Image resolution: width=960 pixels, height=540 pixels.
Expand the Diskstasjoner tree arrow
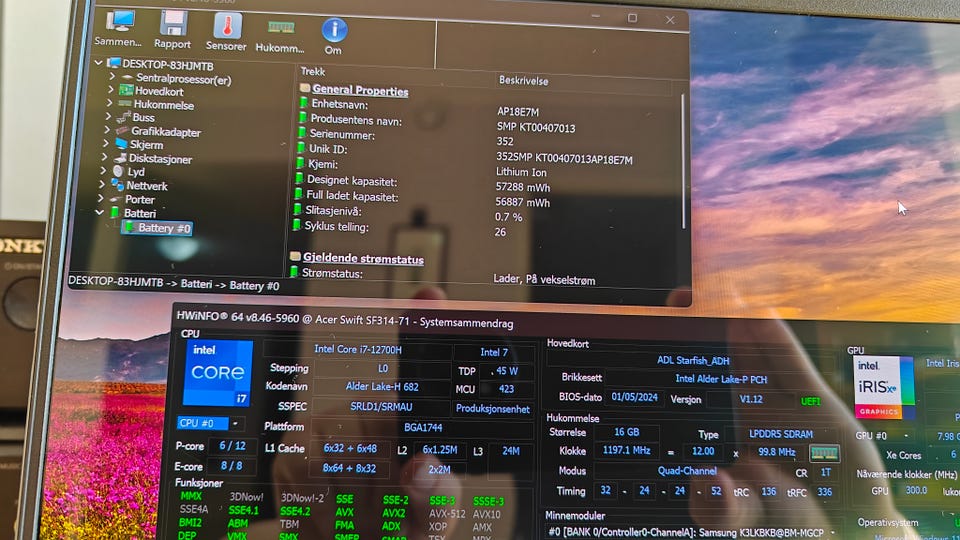[x=105, y=156]
